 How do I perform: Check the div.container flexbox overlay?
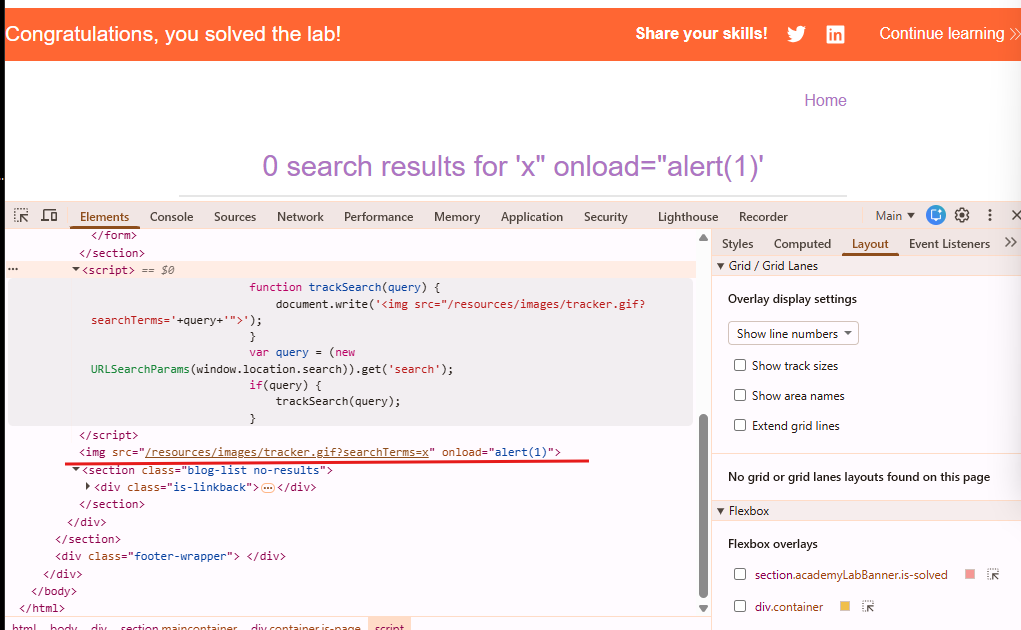740,606
